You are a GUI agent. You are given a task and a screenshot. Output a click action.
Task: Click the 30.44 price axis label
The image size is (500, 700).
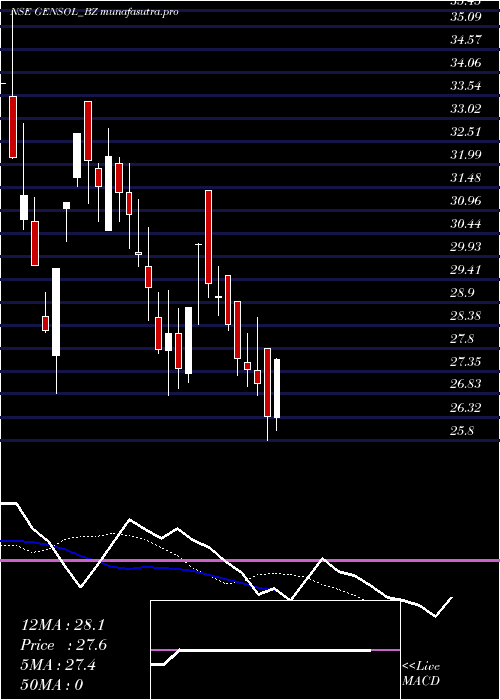466,224
